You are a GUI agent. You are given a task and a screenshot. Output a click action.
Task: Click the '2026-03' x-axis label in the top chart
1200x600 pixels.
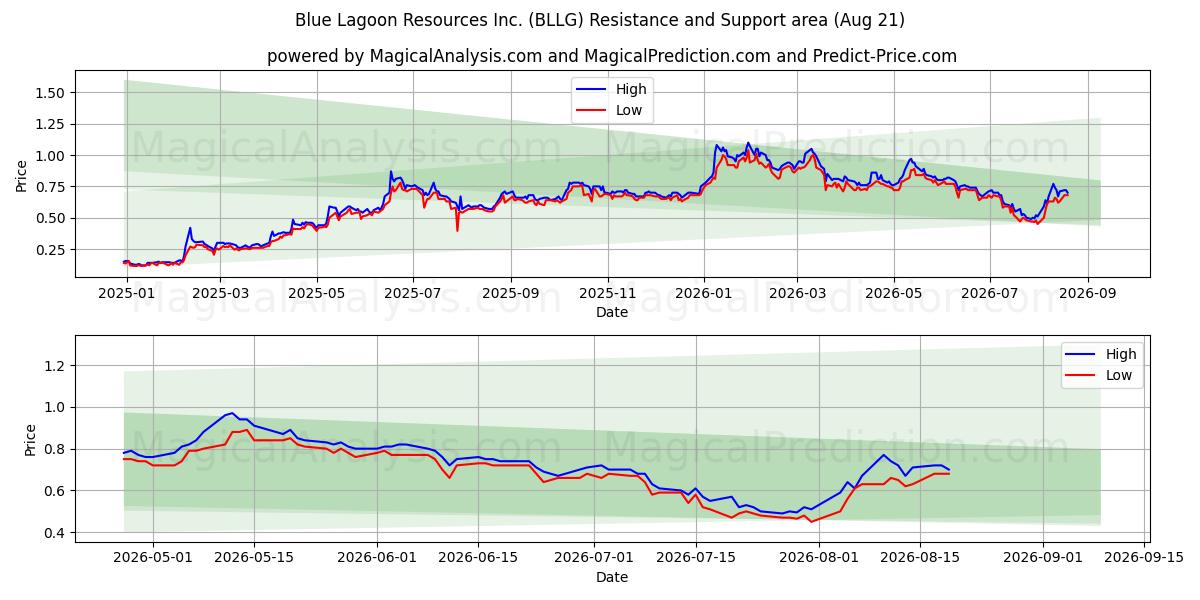click(797, 294)
